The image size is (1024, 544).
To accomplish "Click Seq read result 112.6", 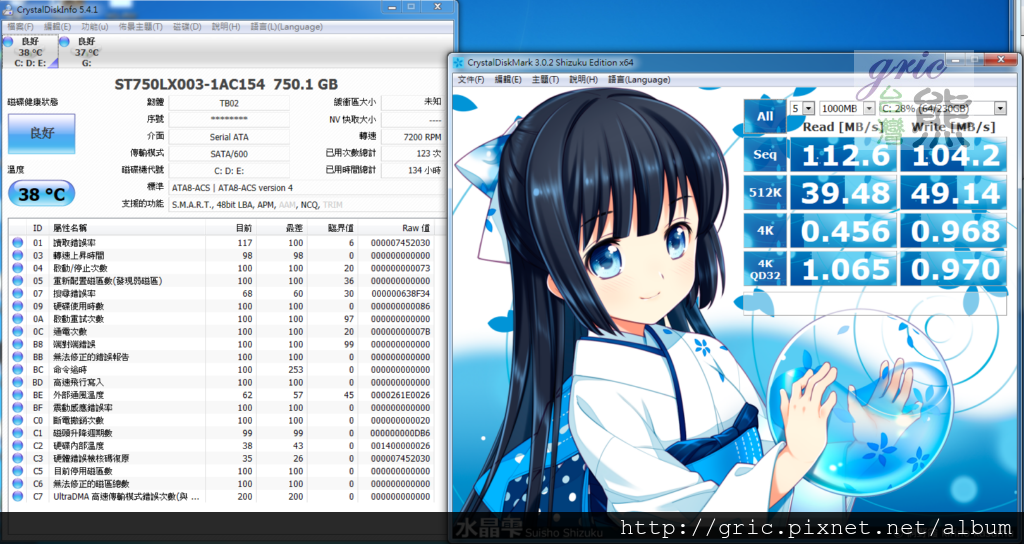I will [844, 155].
